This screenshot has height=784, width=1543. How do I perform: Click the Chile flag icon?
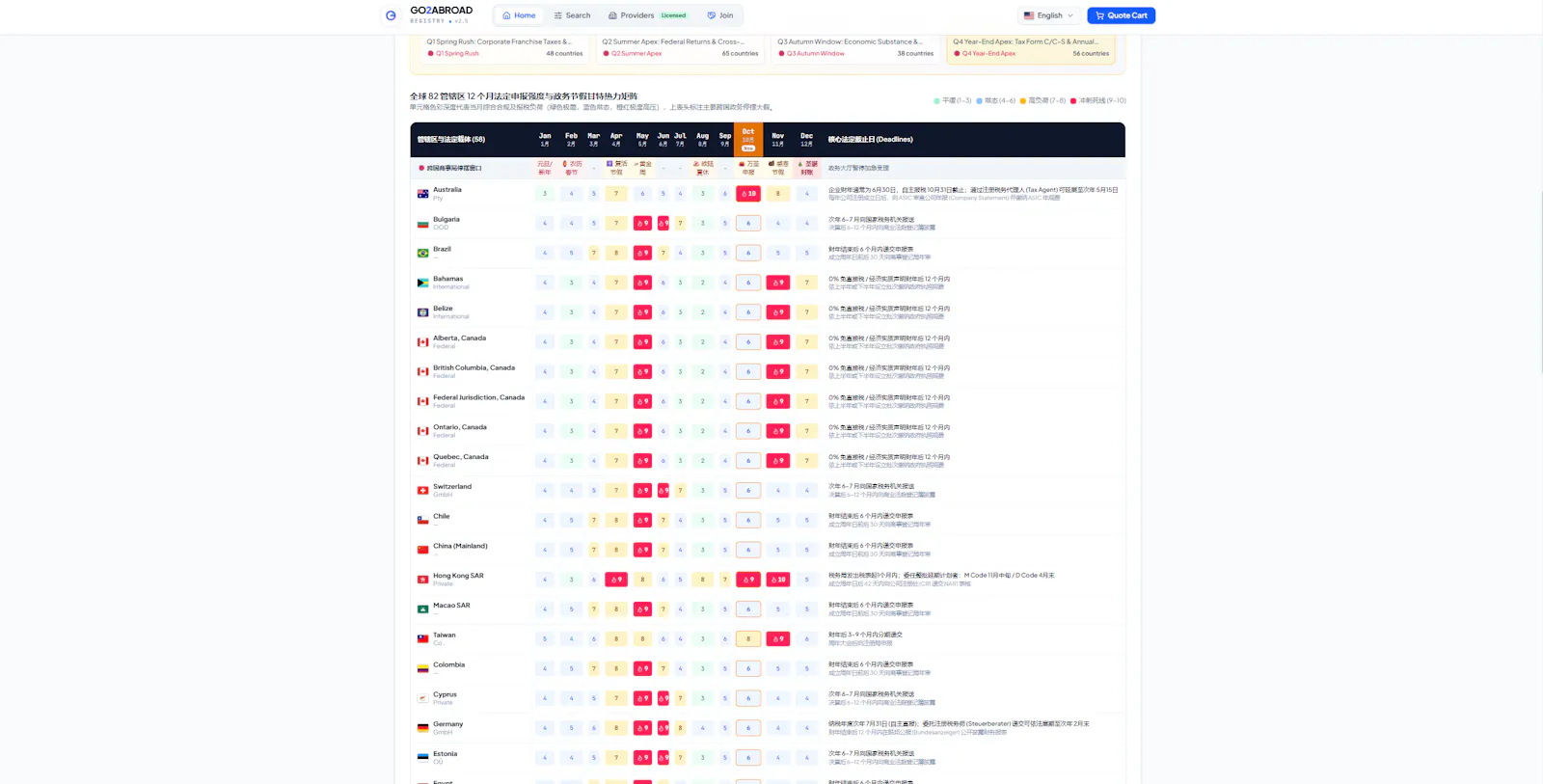(x=422, y=520)
